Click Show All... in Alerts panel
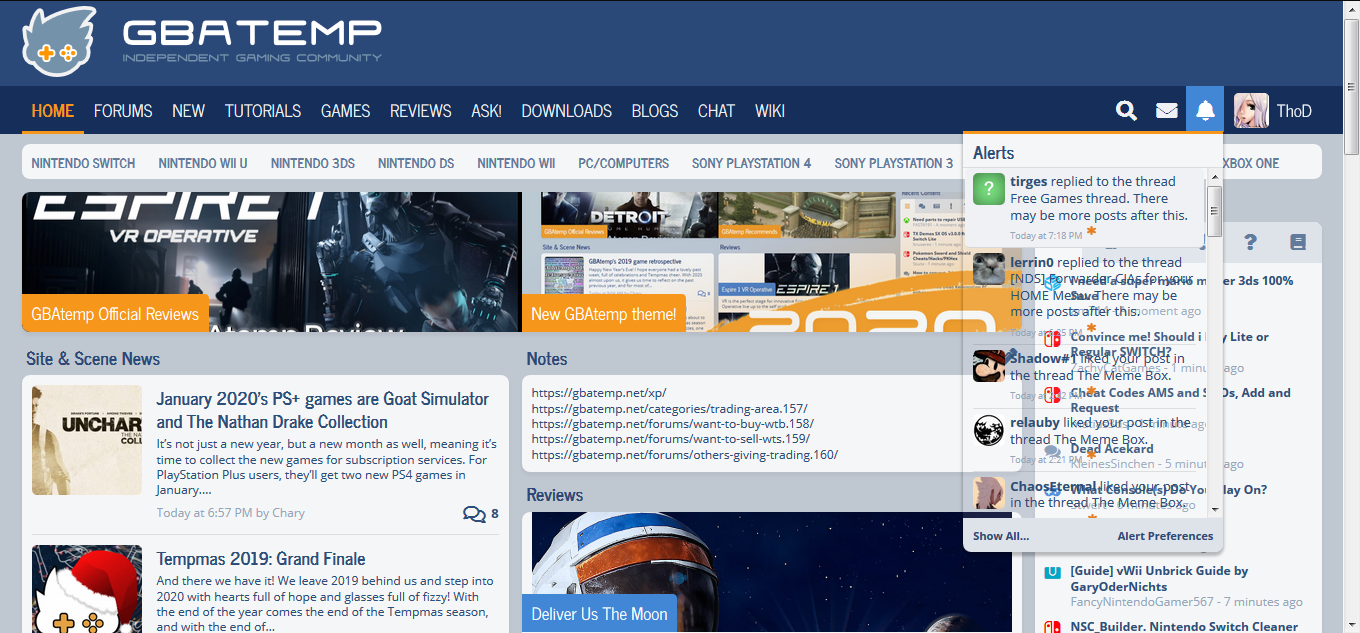This screenshot has height=633, width=1360. pyautogui.click(x=1001, y=536)
